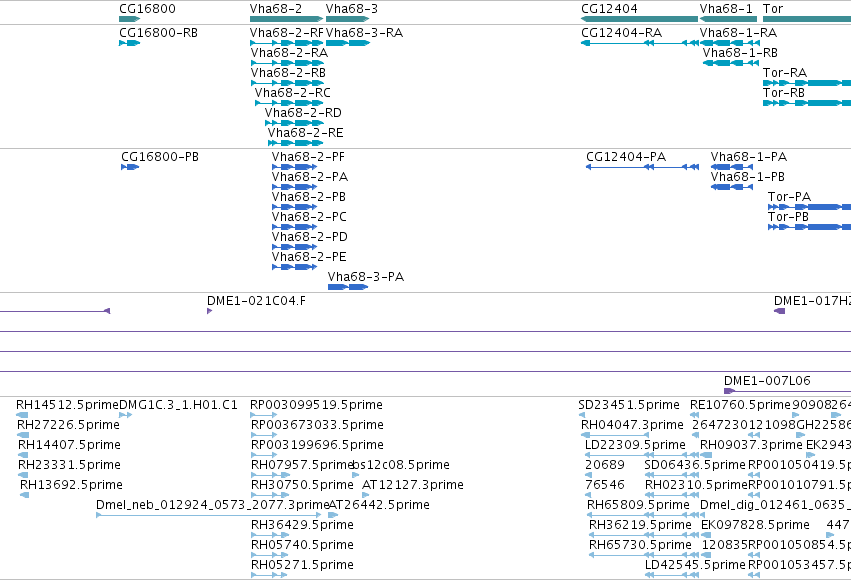Click BAC clone DME1-007L06 label

point(767,381)
